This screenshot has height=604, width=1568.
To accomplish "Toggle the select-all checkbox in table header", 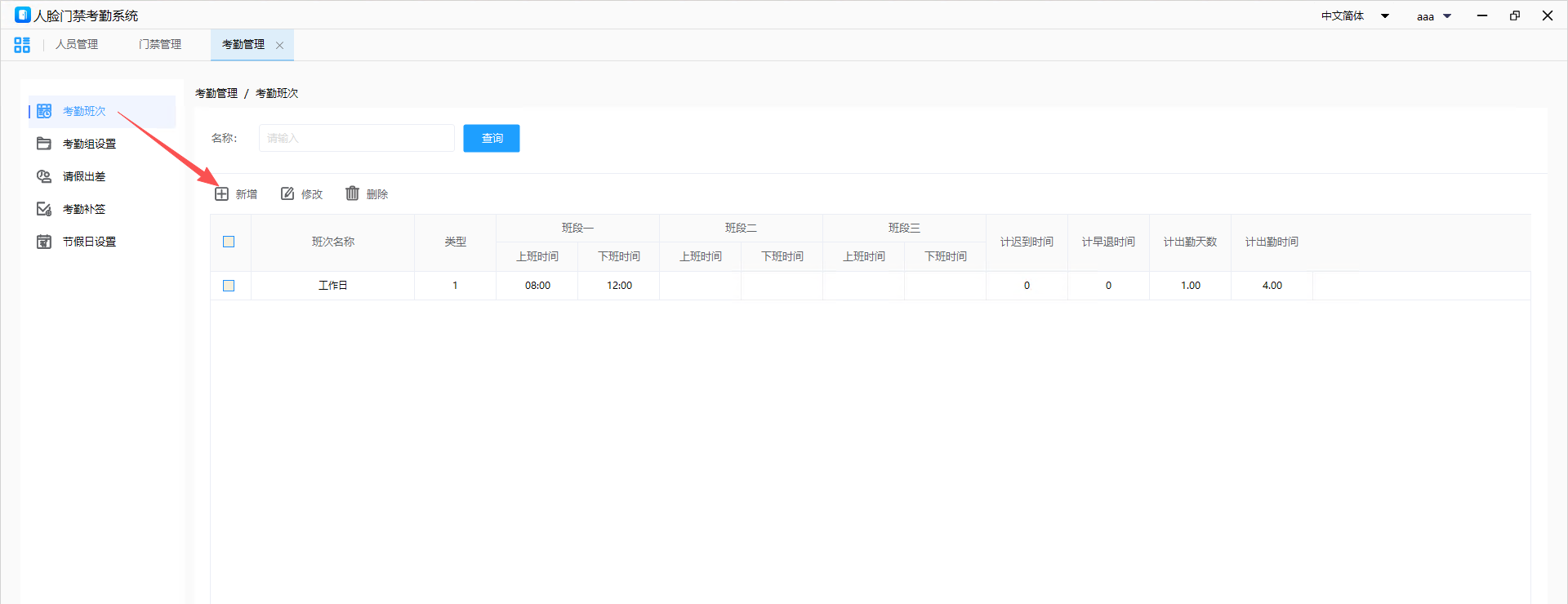I will pyautogui.click(x=229, y=242).
